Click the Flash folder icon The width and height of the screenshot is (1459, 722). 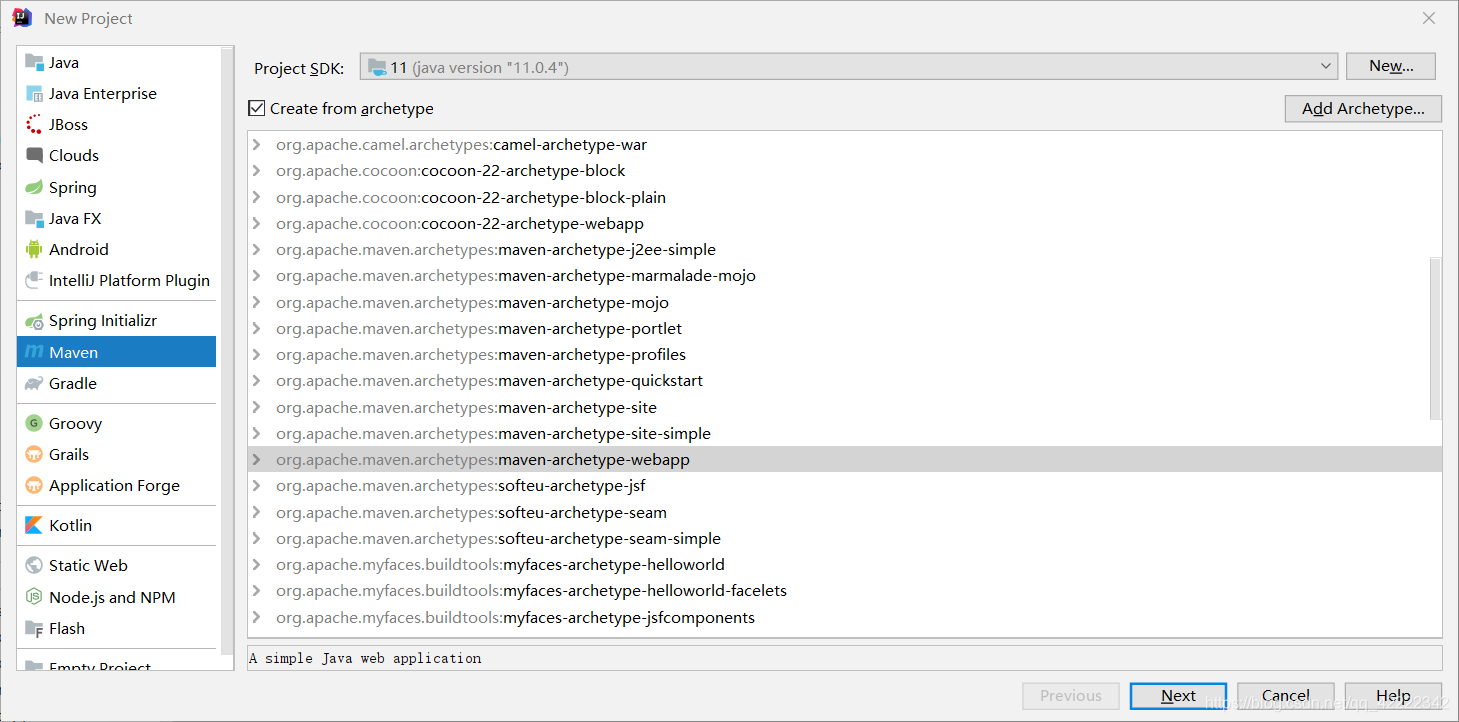point(34,628)
